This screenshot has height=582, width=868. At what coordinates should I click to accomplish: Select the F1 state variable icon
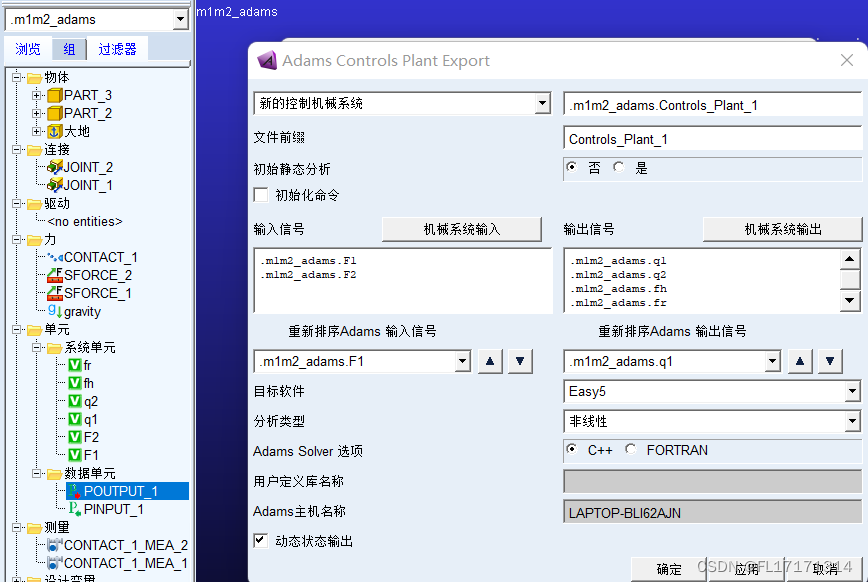(75, 455)
